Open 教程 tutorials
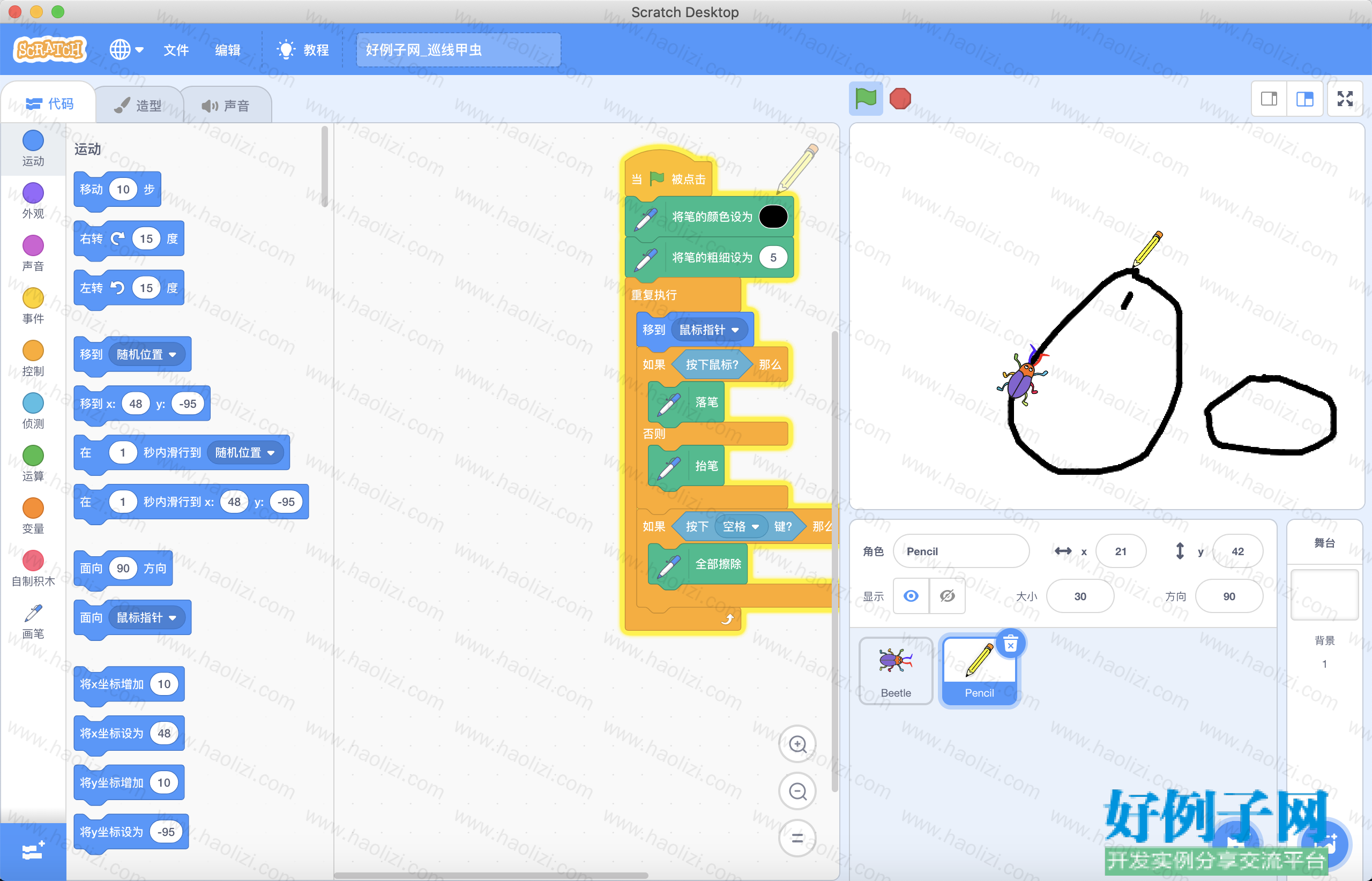 303,50
